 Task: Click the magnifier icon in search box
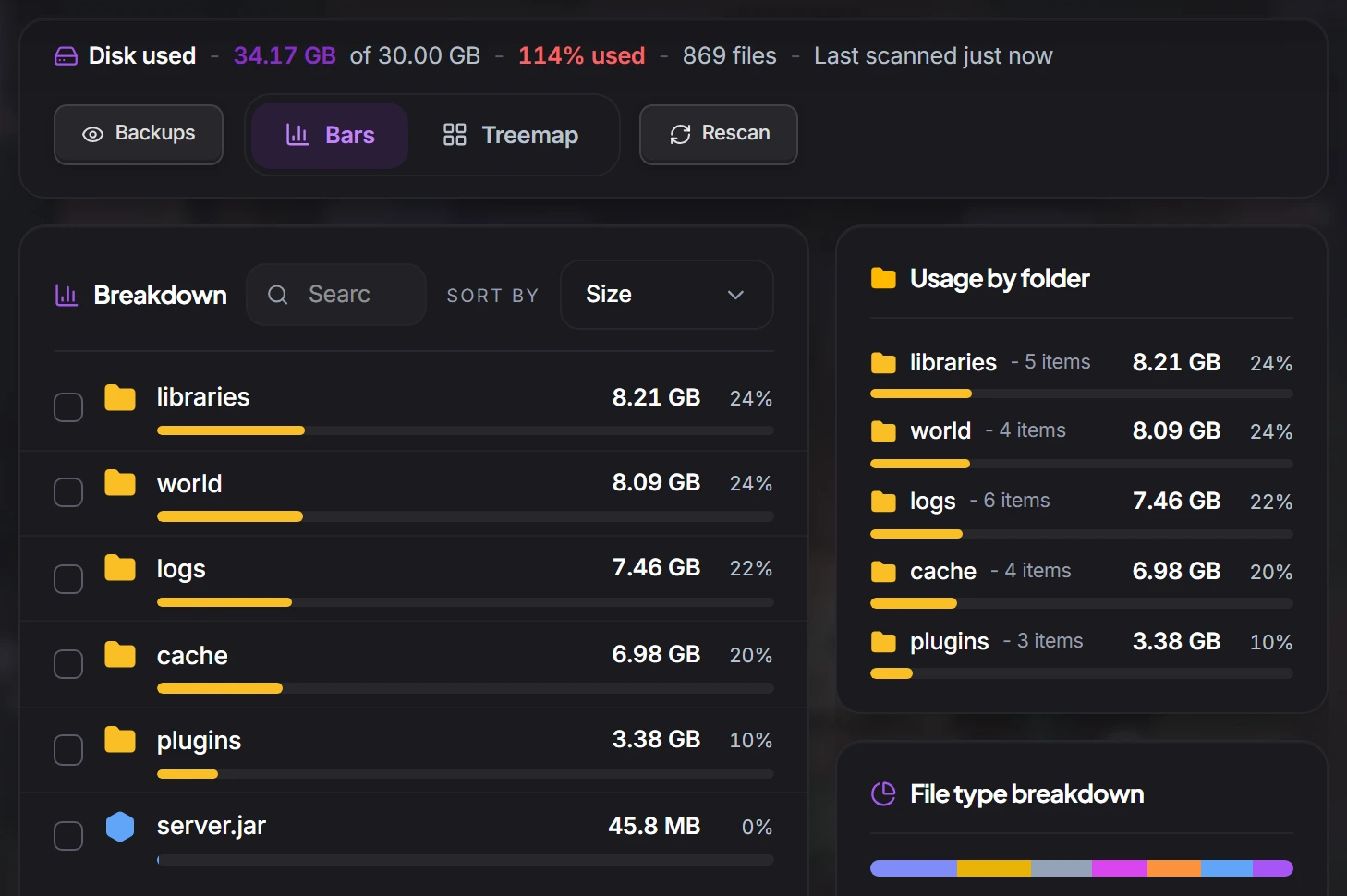click(277, 295)
